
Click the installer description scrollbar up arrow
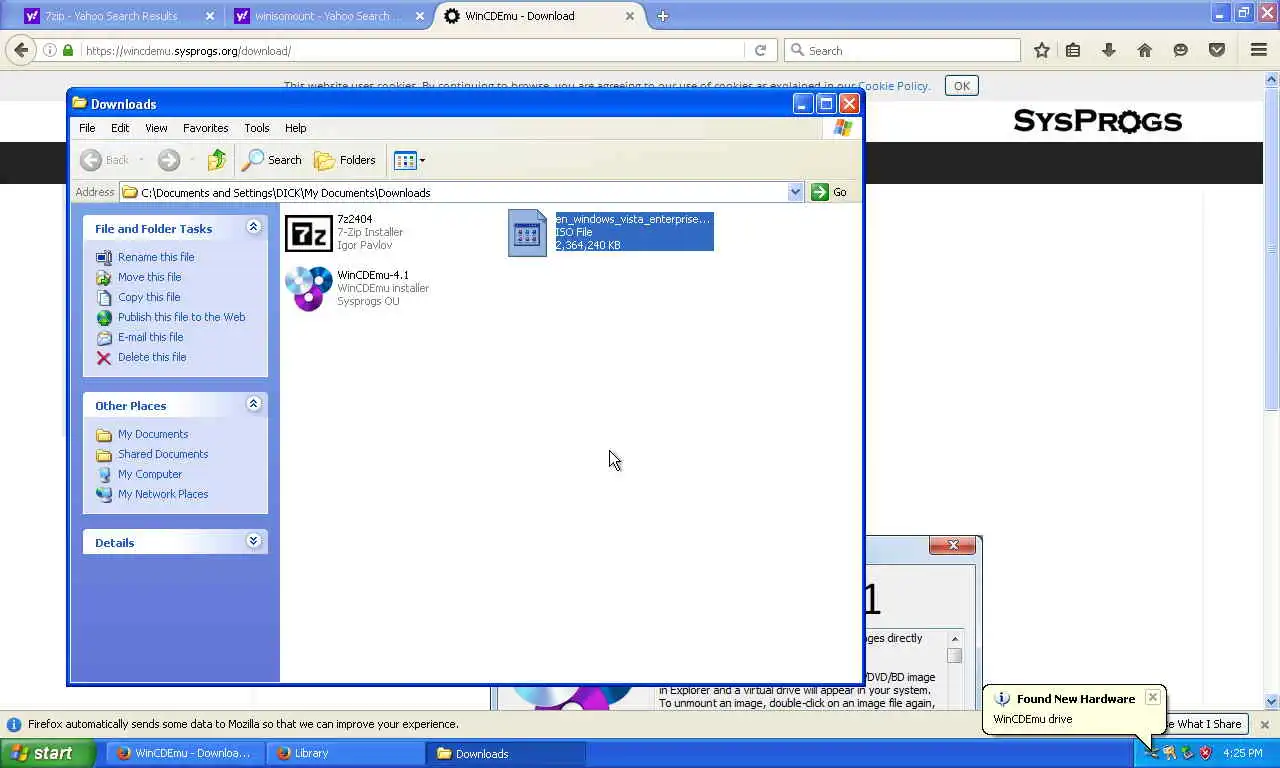[x=954, y=638]
